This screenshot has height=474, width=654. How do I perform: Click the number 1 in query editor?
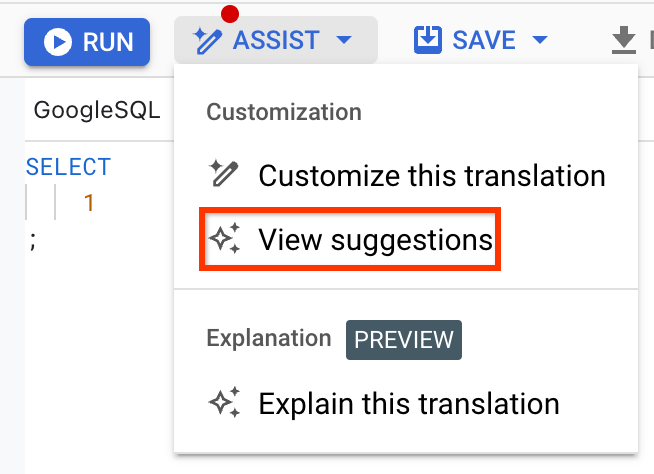tap(88, 203)
